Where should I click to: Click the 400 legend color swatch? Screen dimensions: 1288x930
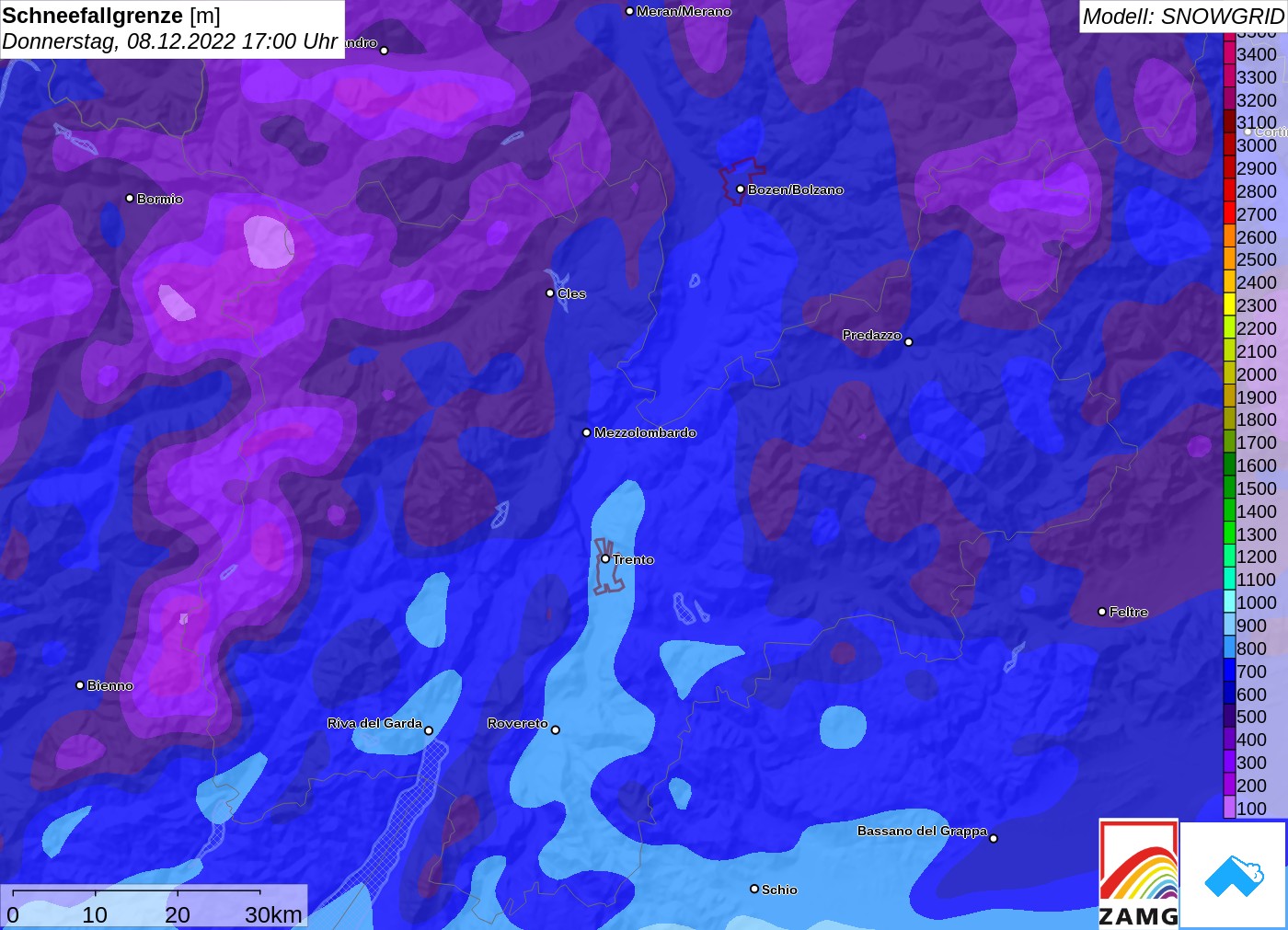(x=1229, y=739)
